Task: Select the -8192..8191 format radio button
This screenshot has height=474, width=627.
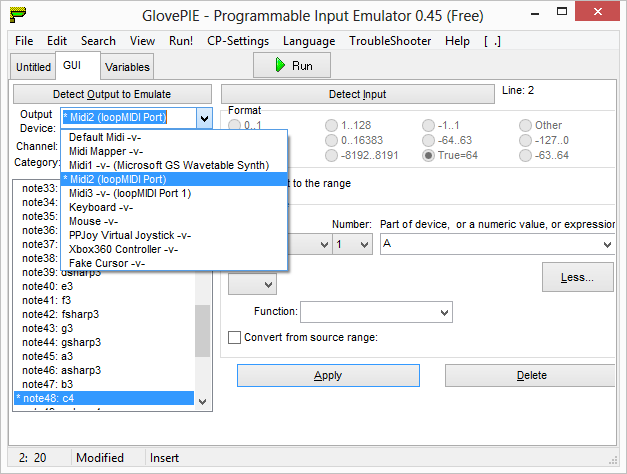Action: tap(331, 155)
